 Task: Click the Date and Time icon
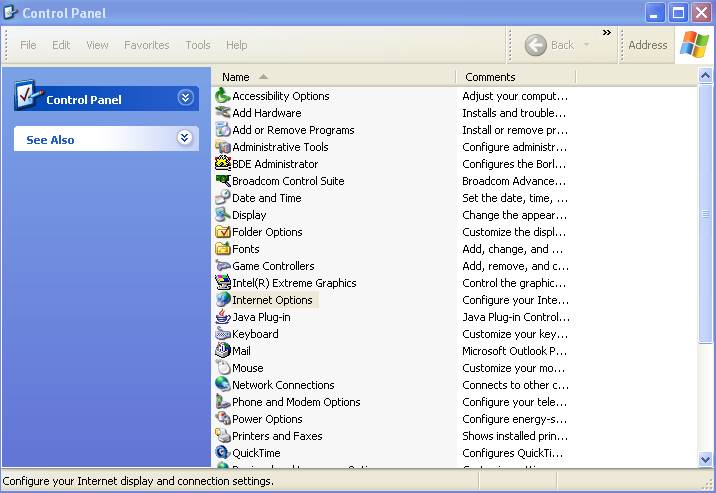coord(222,198)
